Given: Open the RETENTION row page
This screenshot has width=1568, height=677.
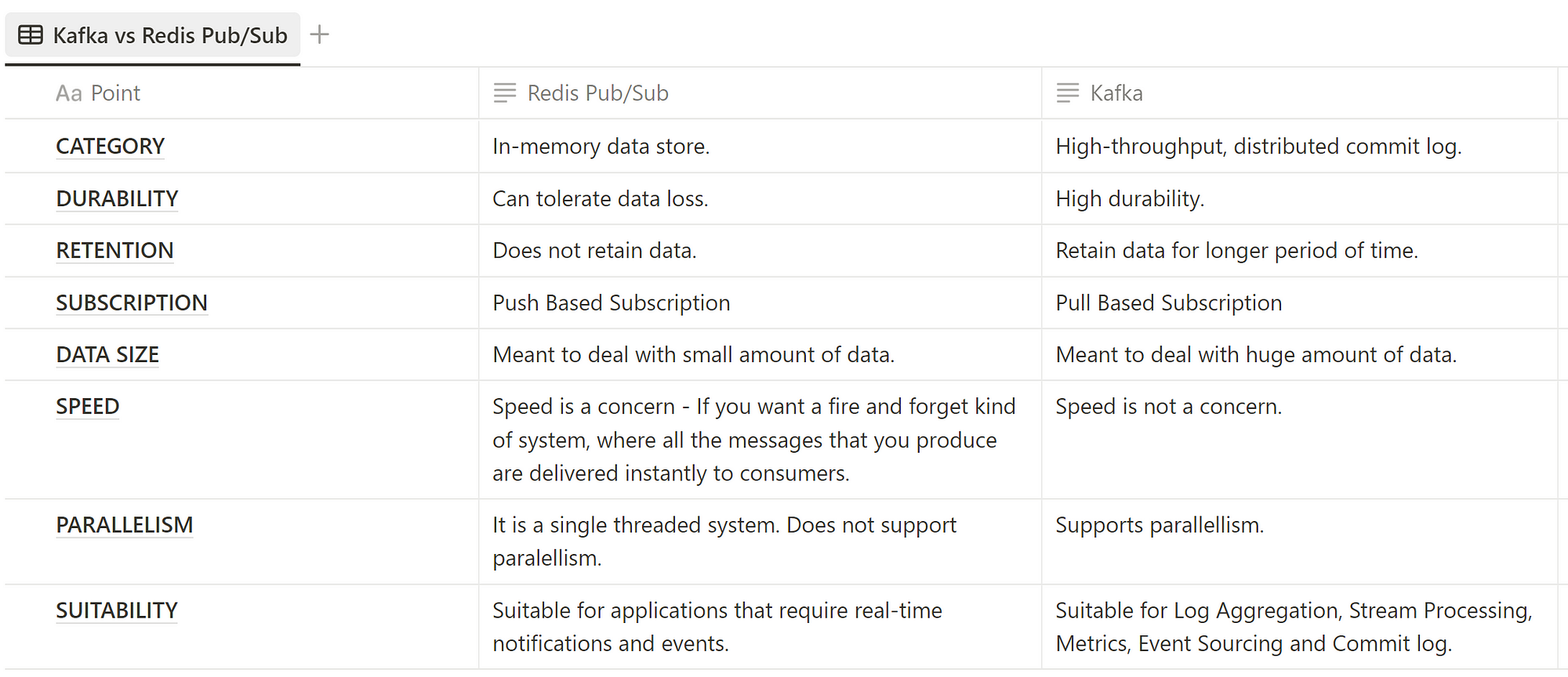Looking at the screenshot, I should [115, 251].
